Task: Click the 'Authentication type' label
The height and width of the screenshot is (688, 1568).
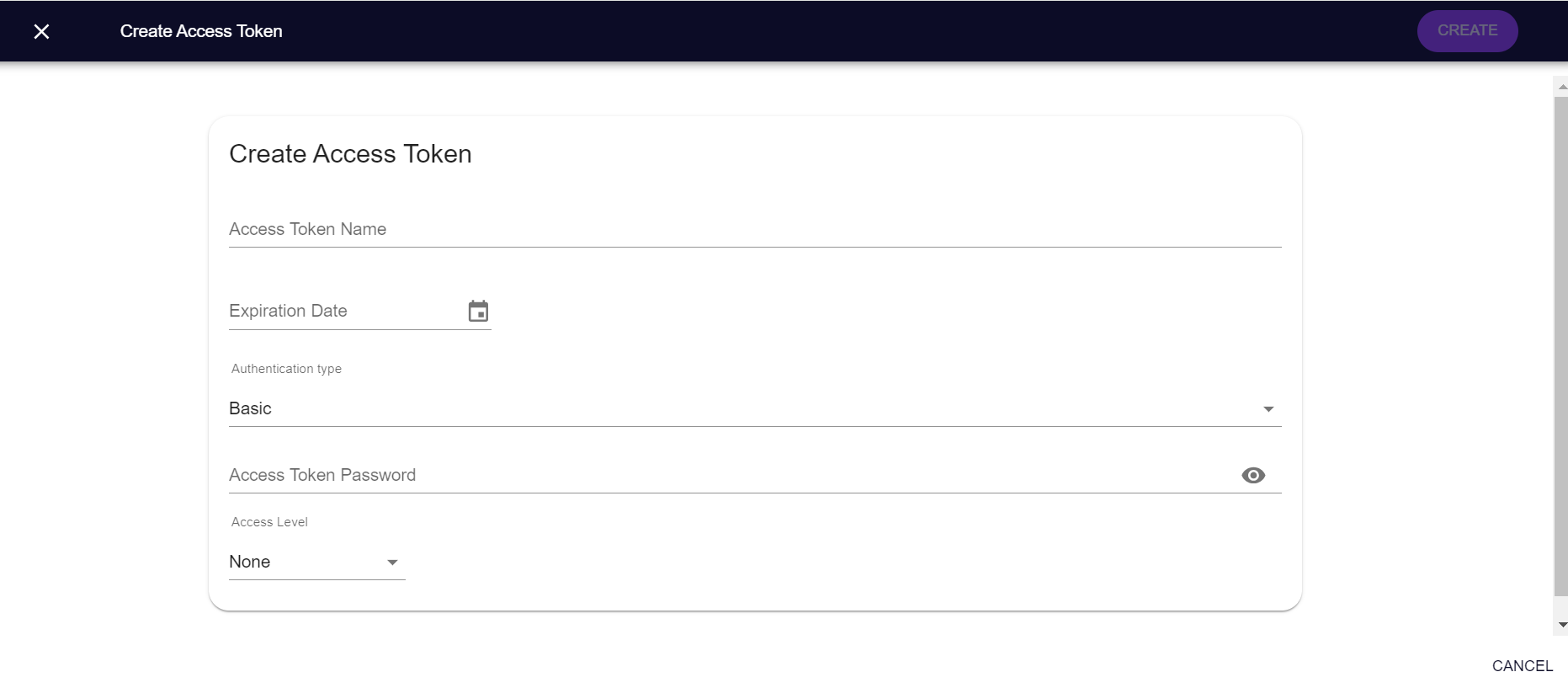Action: coord(286,369)
